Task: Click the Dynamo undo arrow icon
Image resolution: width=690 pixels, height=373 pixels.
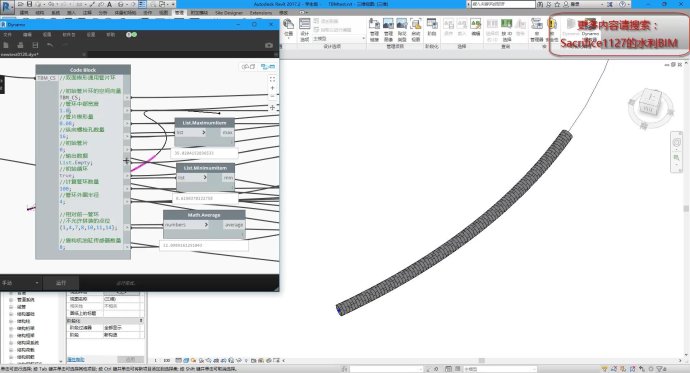Action: (x=50, y=45)
